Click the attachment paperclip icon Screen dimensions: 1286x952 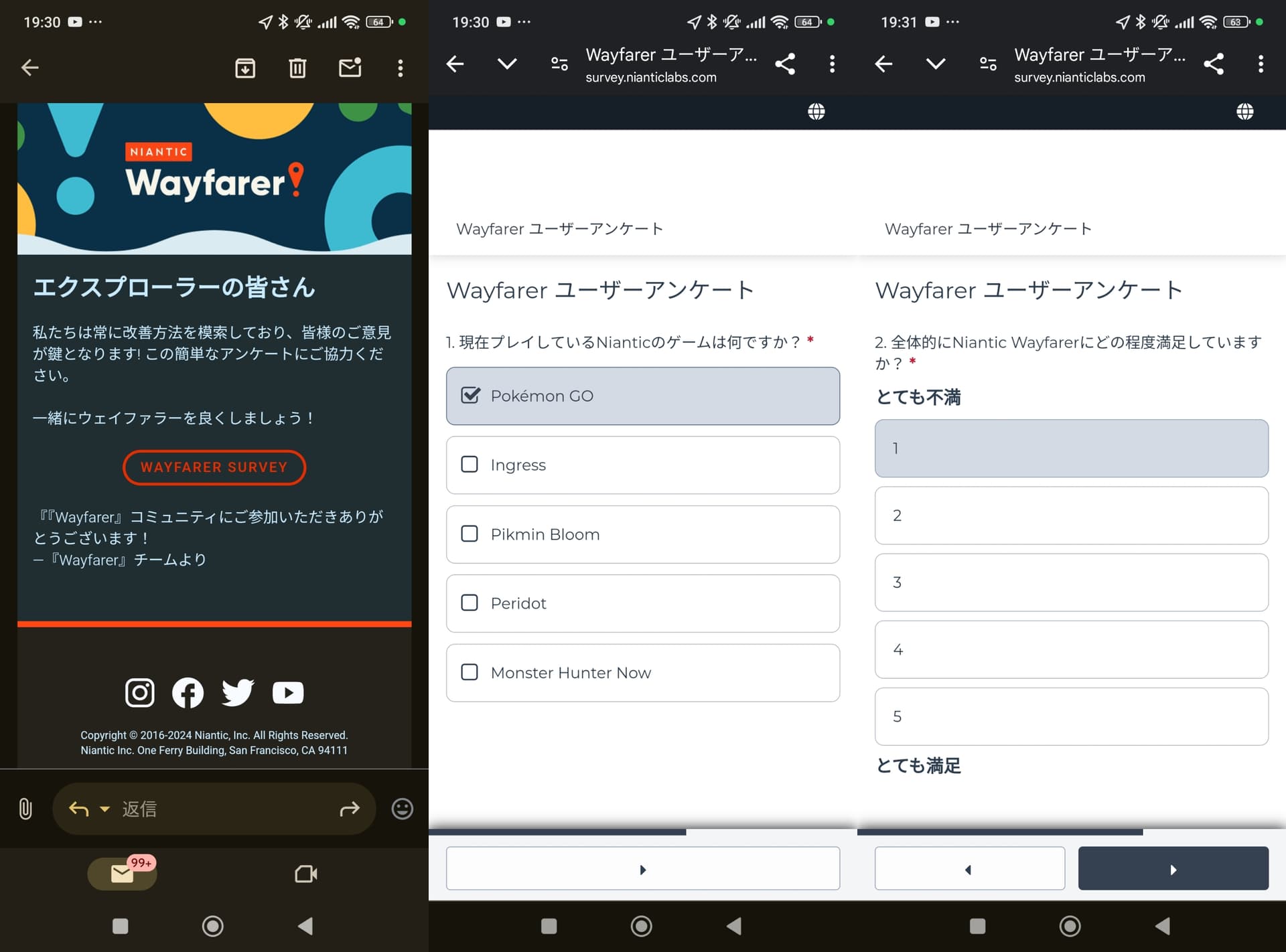tap(25, 809)
